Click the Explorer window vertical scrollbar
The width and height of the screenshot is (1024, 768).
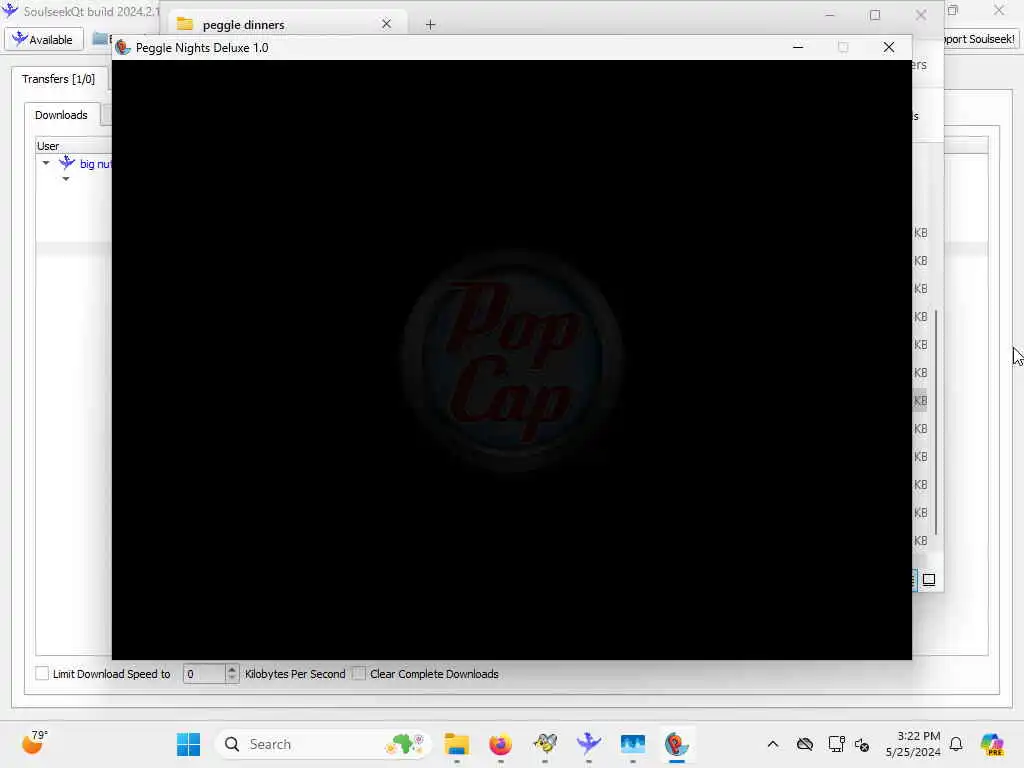tap(936, 421)
